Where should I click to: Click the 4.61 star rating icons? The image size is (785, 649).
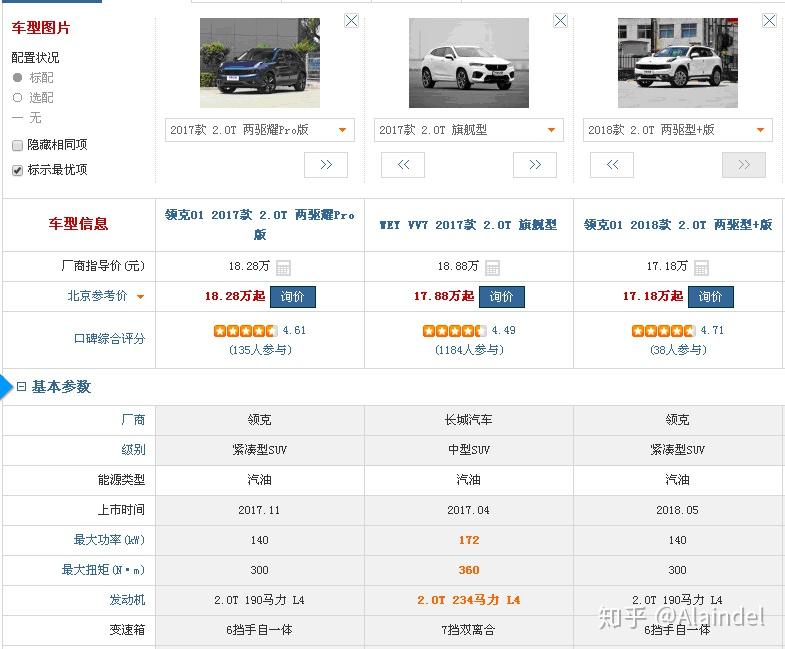click(245, 331)
